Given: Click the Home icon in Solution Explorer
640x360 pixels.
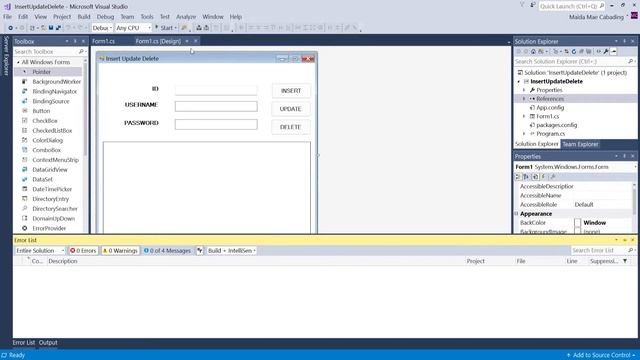Looking at the screenshot, I should [533, 51].
